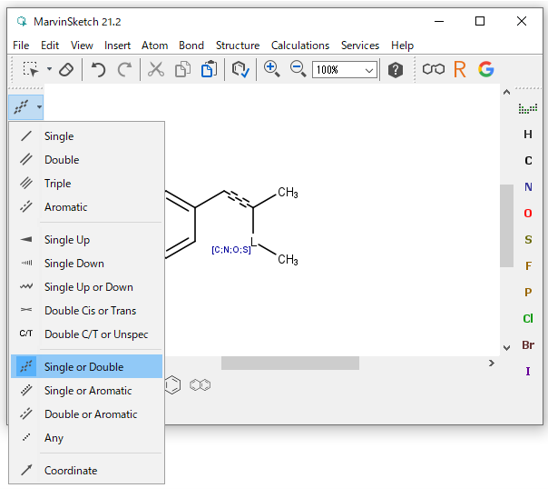Open the View menu
The width and height of the screenshot is (548, 489).
[x=82, y=45]
